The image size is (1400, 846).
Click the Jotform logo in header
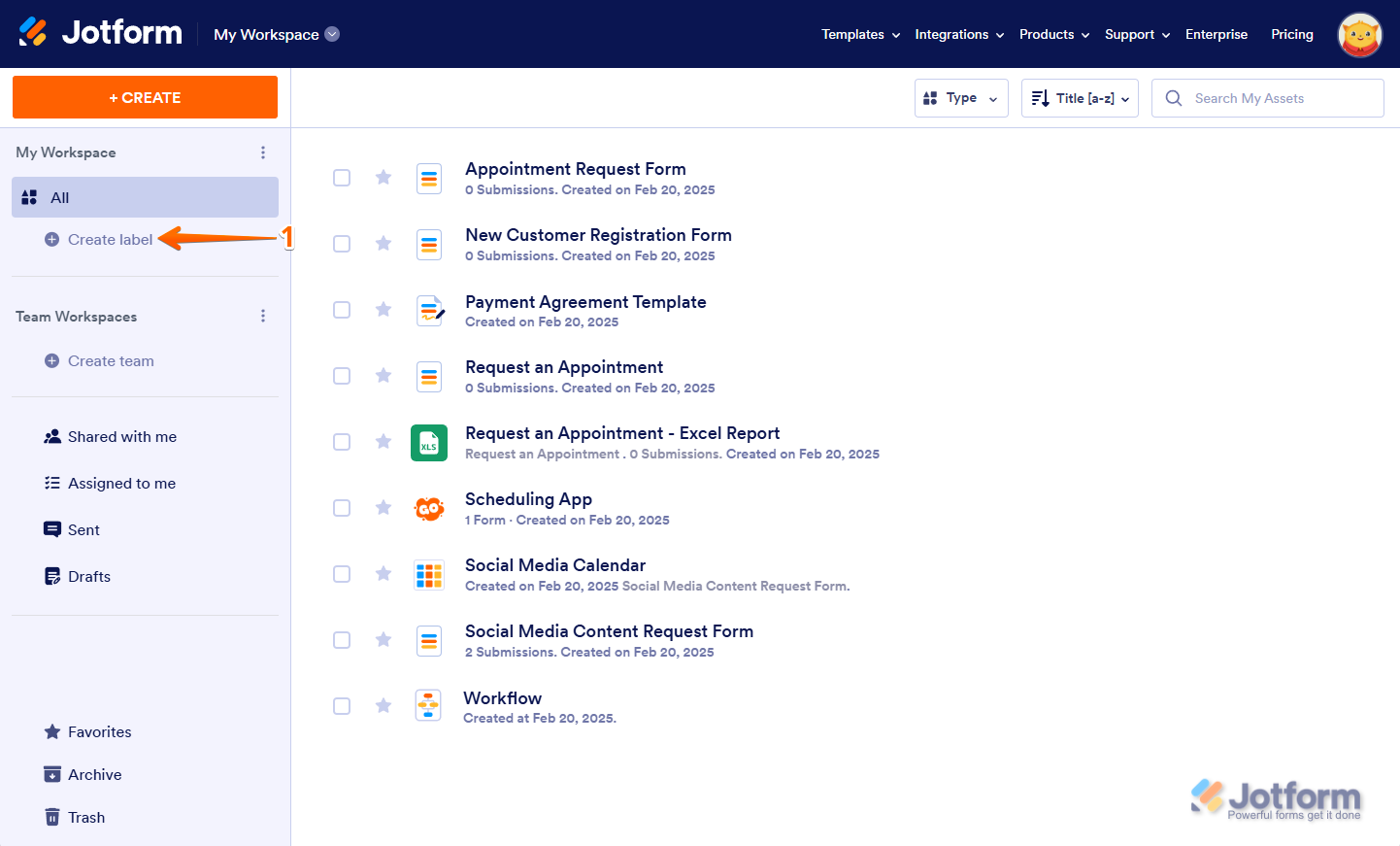(x=100, y=33)
